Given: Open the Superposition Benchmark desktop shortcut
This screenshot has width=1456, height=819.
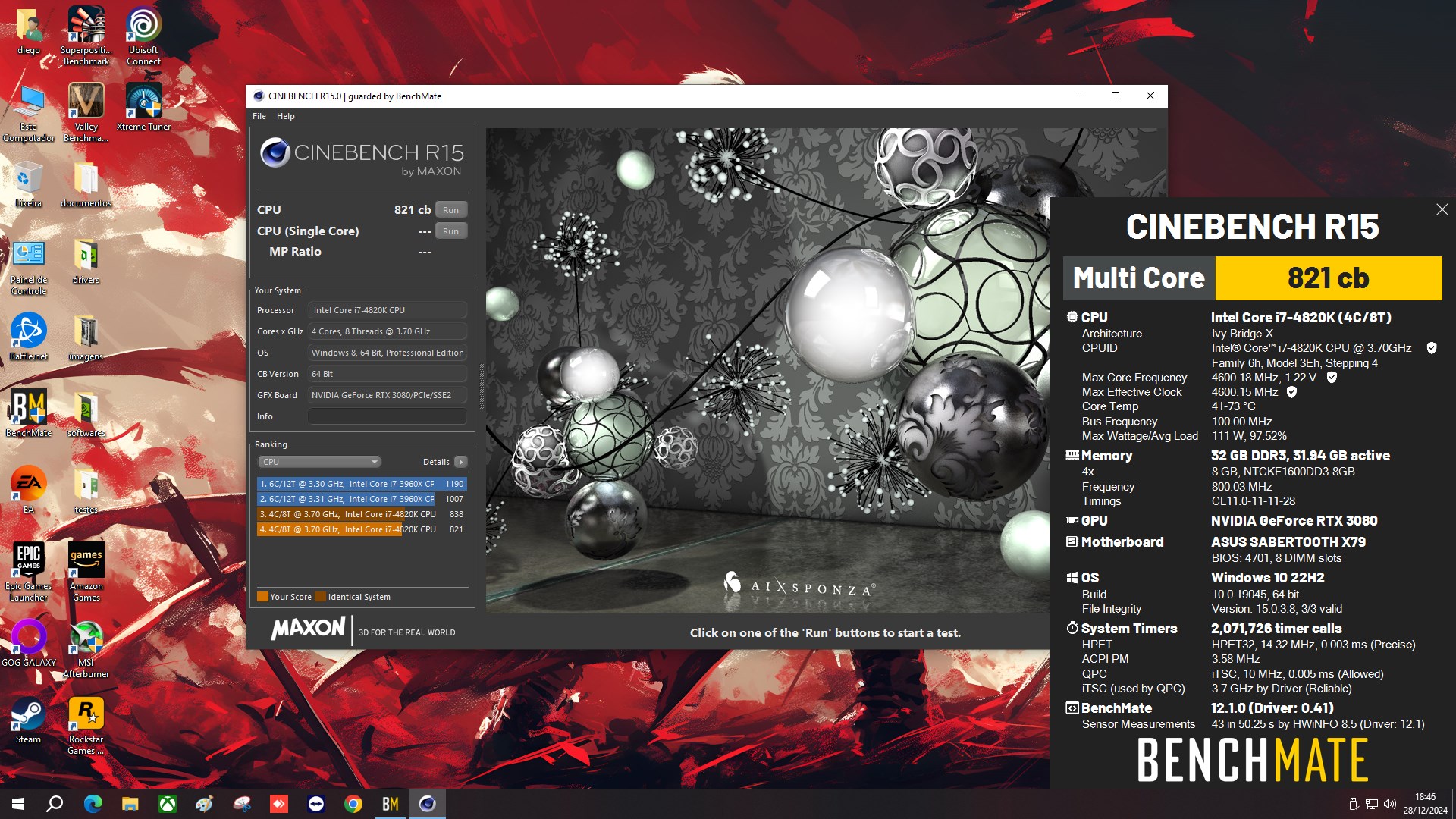Looking at the screenshot, I should click(86, 36).
